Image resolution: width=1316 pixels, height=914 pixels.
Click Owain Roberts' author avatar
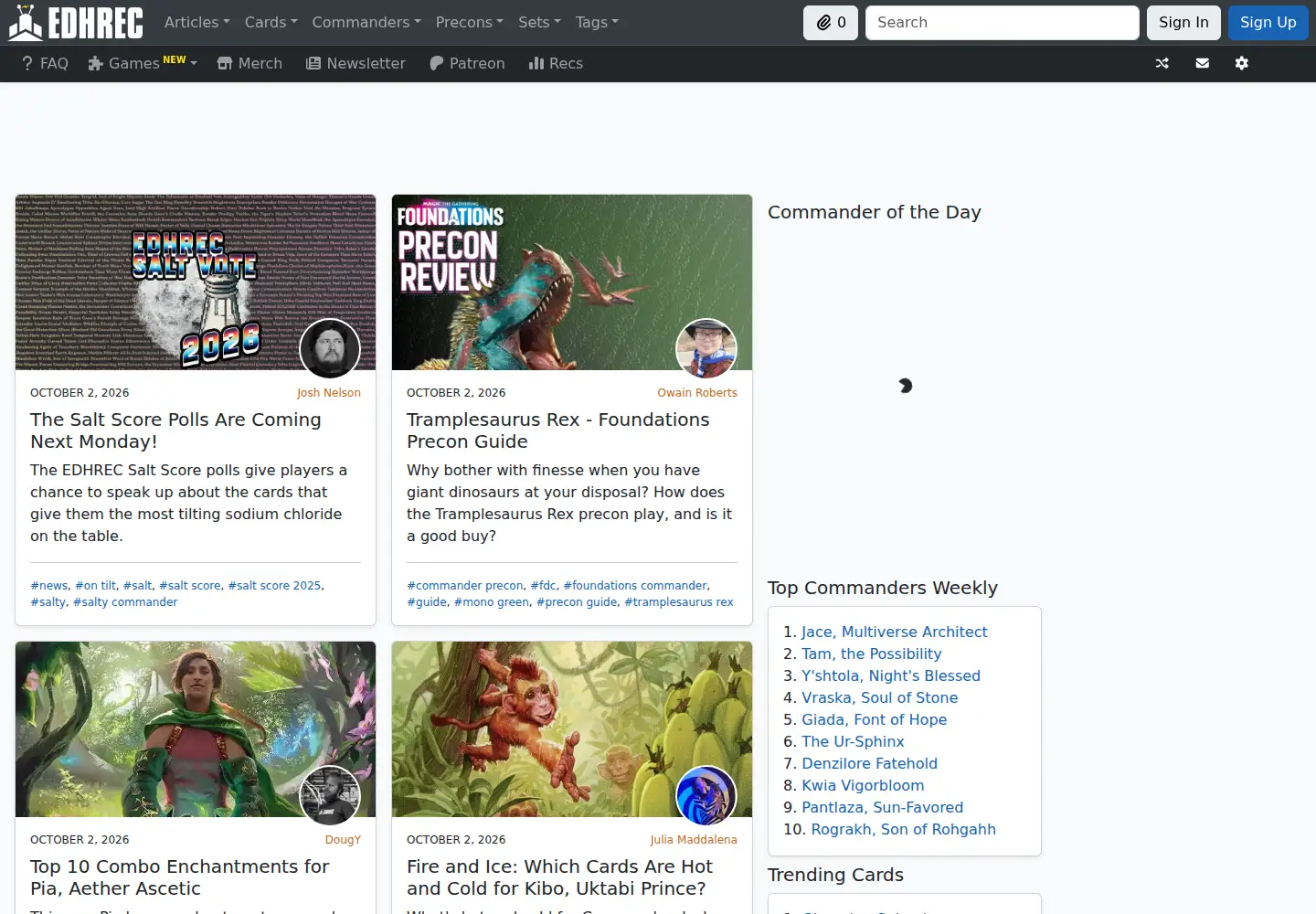pyautogui.click(x=706, y=348)
